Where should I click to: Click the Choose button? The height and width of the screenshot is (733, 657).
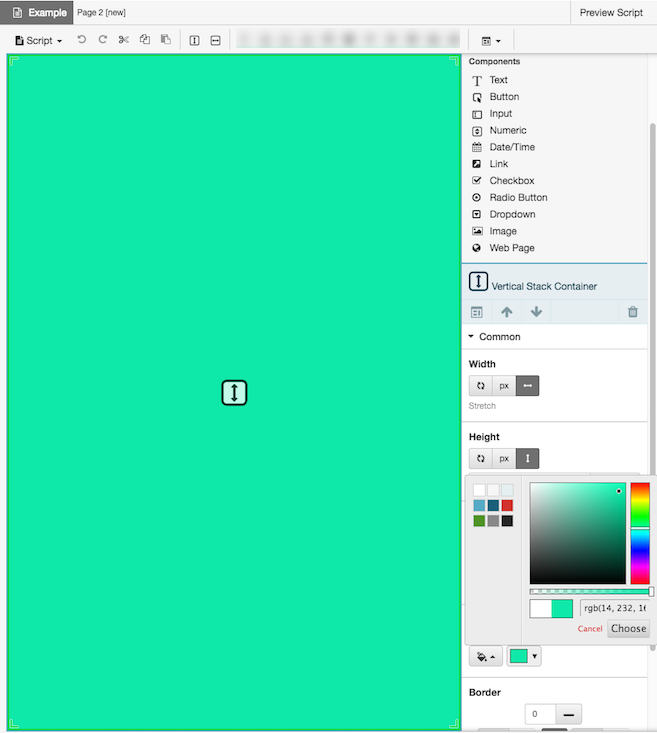(x=628, y=628)
